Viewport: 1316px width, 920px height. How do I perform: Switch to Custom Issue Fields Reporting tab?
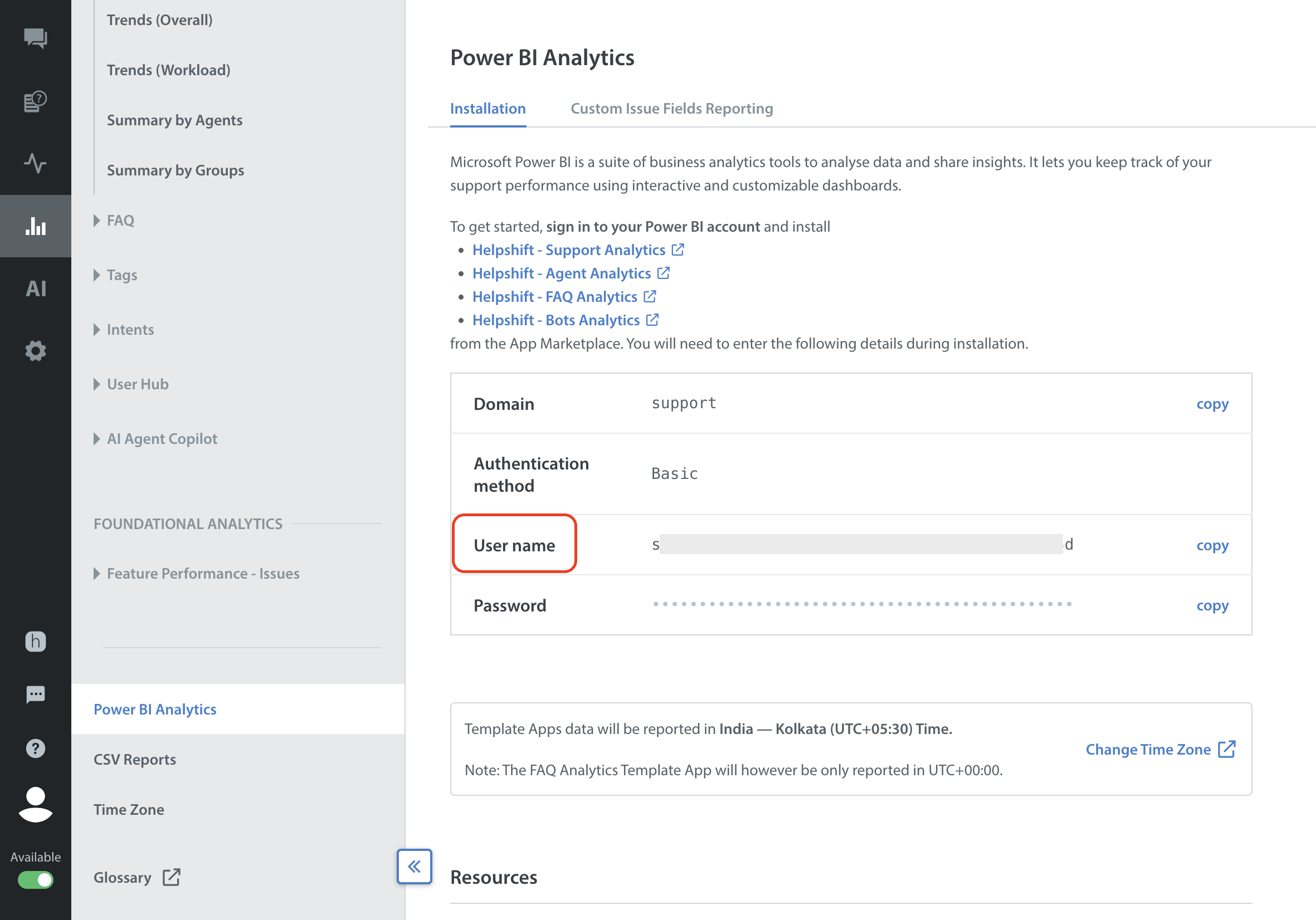tap(671, 108)
